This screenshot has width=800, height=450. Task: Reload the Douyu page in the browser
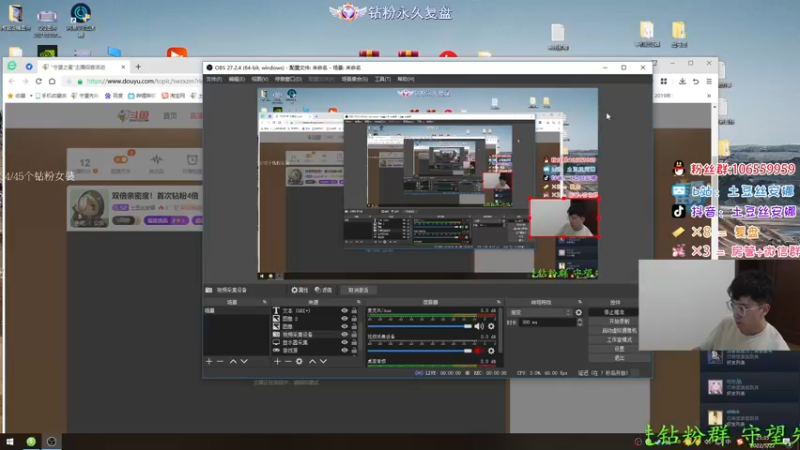[x=39, y=81]
